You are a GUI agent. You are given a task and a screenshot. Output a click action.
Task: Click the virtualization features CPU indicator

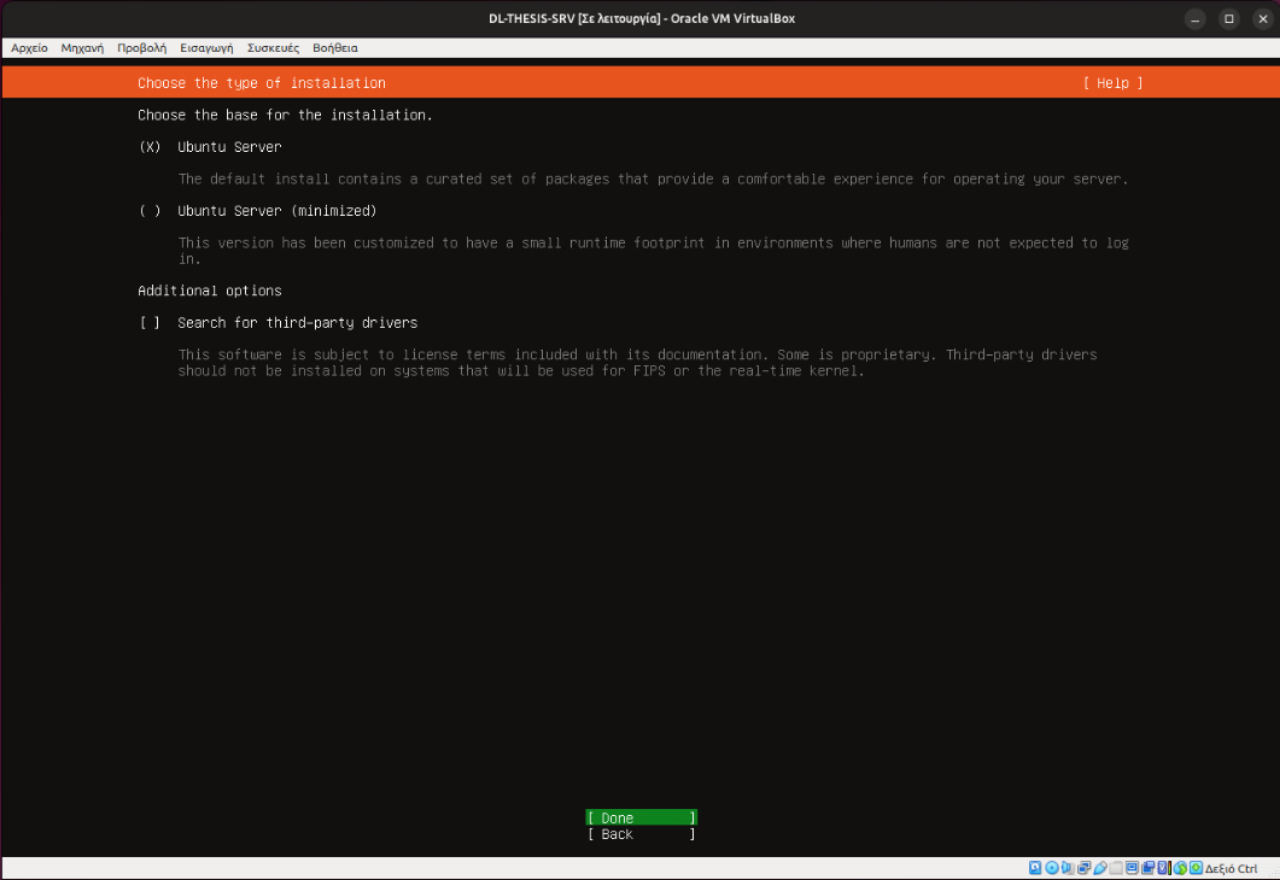(x=1164, y=868)
